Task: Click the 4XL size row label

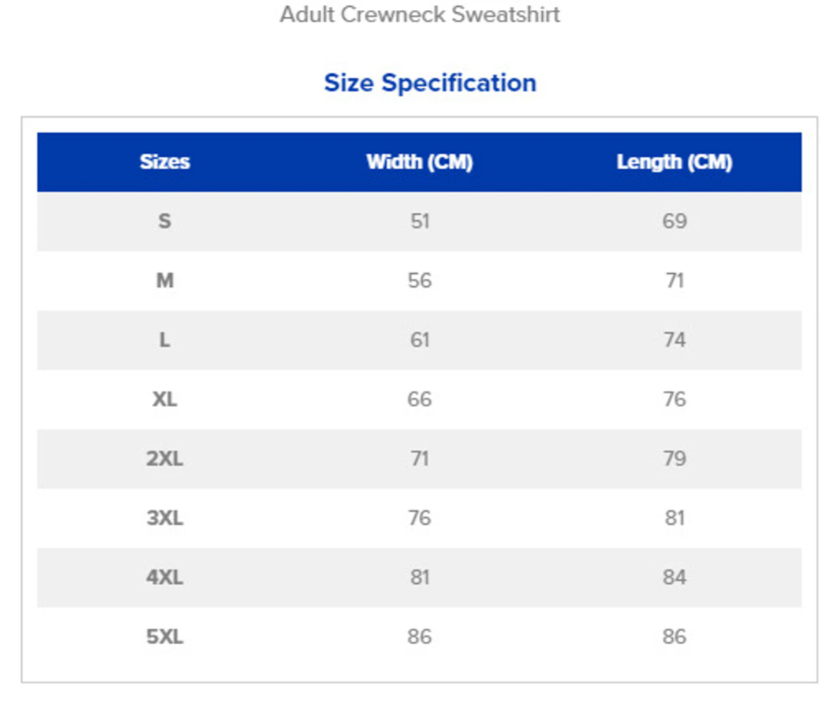Action: [x=165, y=577]
